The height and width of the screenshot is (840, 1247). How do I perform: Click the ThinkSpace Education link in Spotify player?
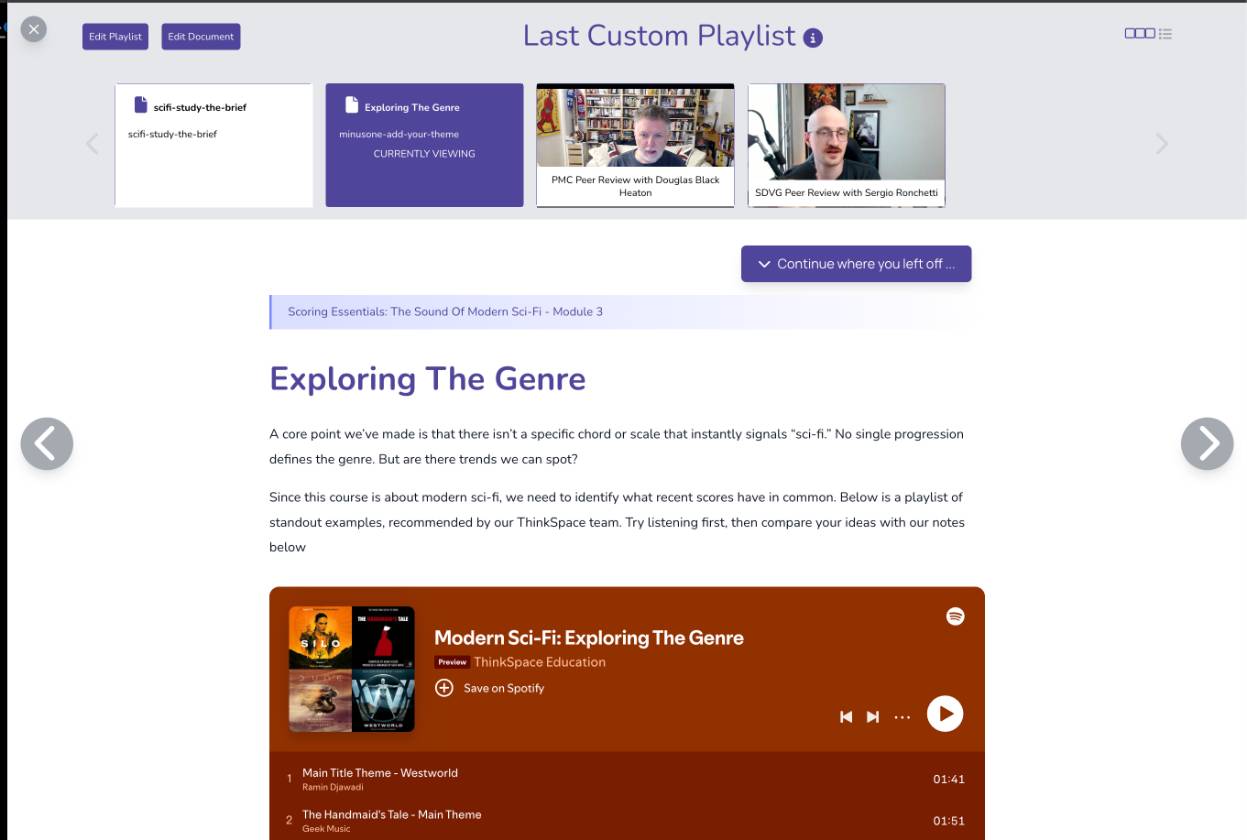540,662
